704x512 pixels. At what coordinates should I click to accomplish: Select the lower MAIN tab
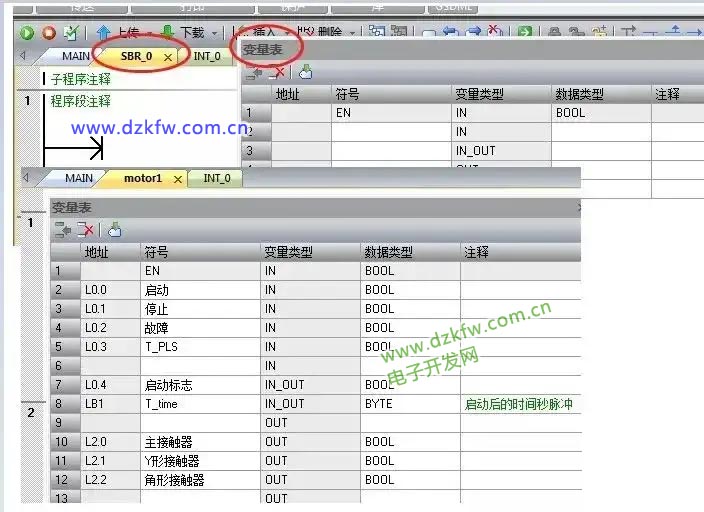(x=79, y=178)
